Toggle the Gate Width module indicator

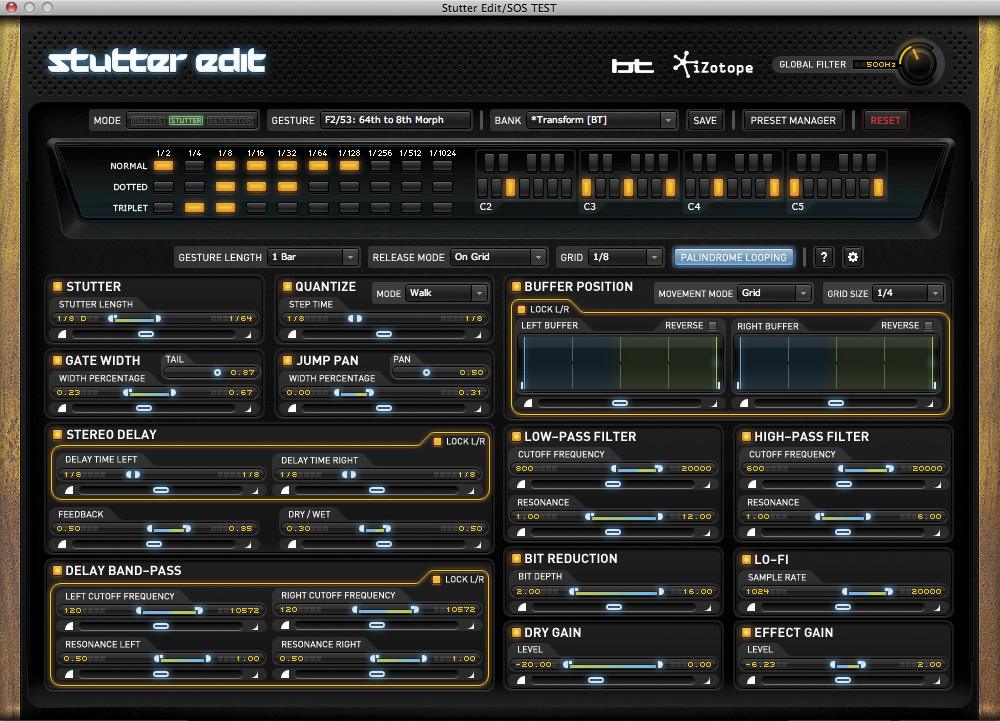point(57,360)
